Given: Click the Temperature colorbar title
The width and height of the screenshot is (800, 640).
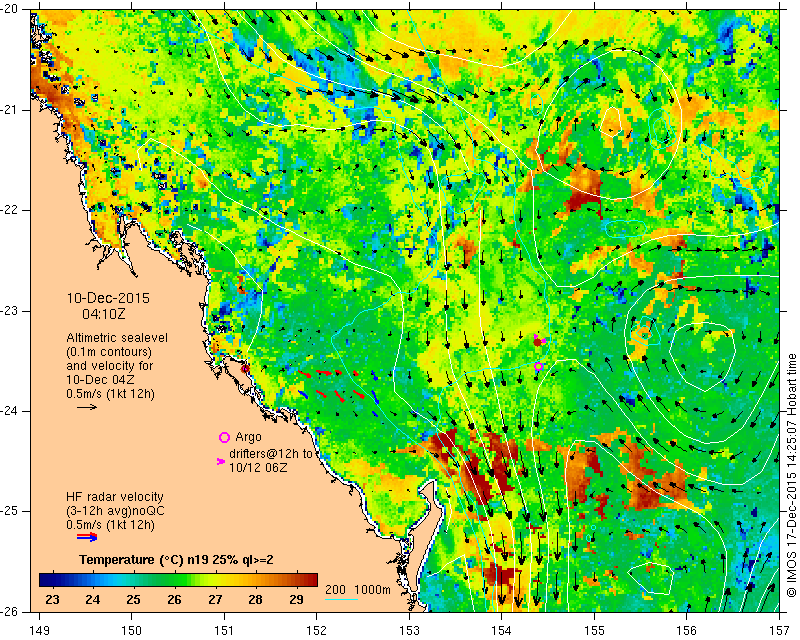Looking at the screenshot, I should (x=176, y=560).
